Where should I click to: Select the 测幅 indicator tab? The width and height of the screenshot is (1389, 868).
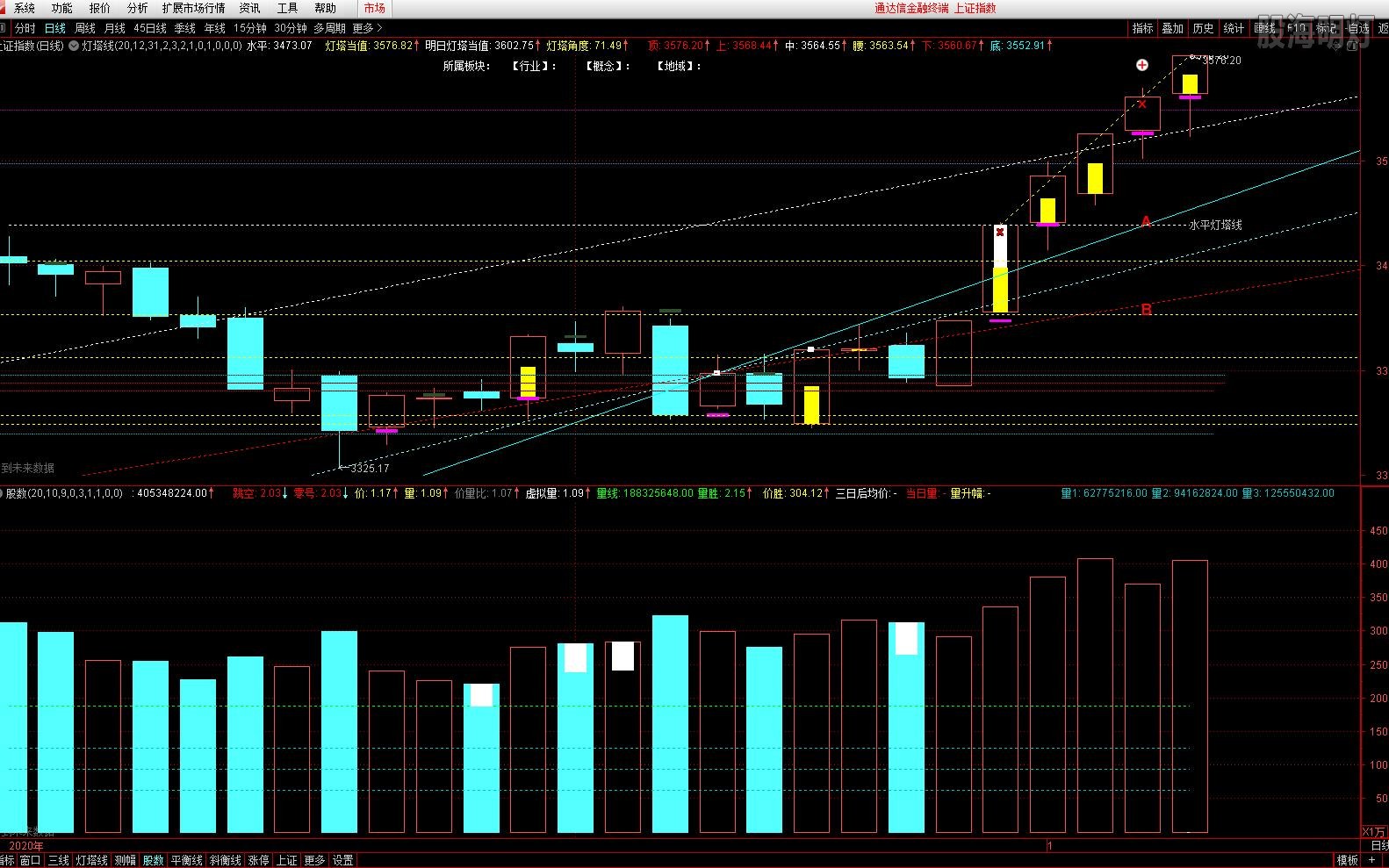coord(126,860)
